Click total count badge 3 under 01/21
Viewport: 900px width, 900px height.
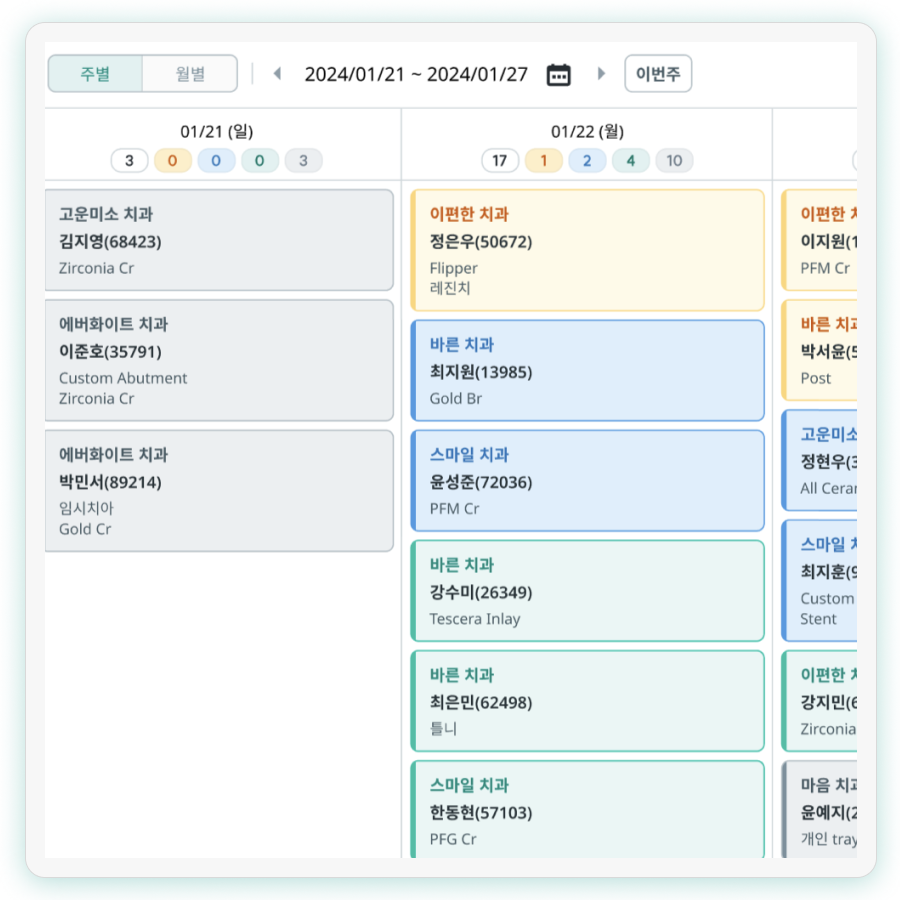129,161
